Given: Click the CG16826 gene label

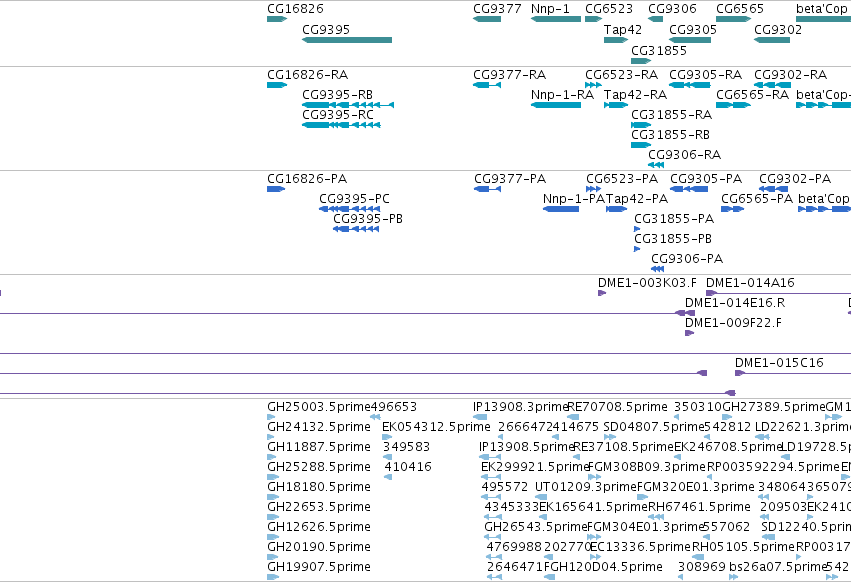Looking at the screenshot, I should click(x=295, y=9).
